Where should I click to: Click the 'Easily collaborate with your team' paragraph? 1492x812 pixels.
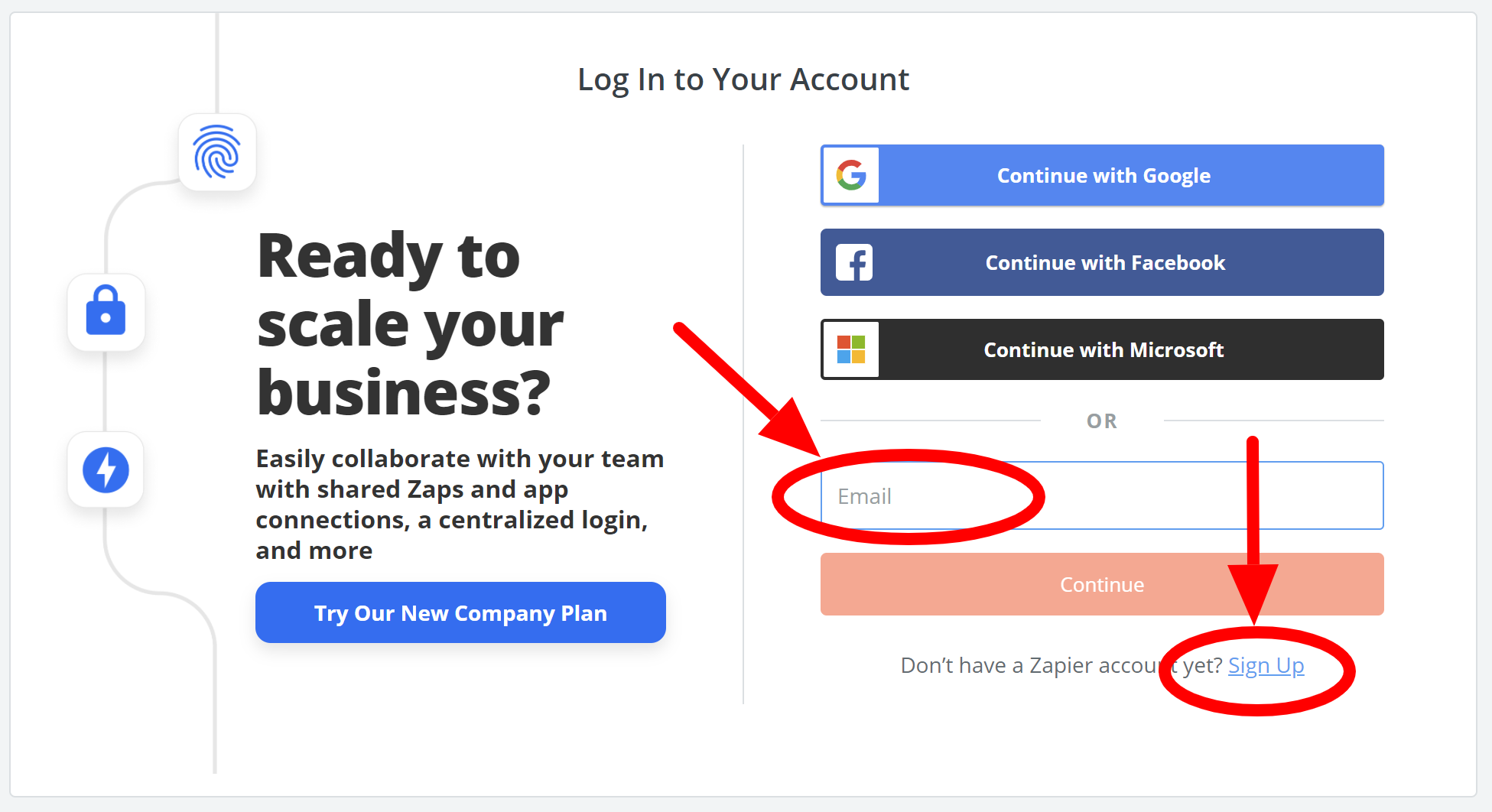click(460, 504)
